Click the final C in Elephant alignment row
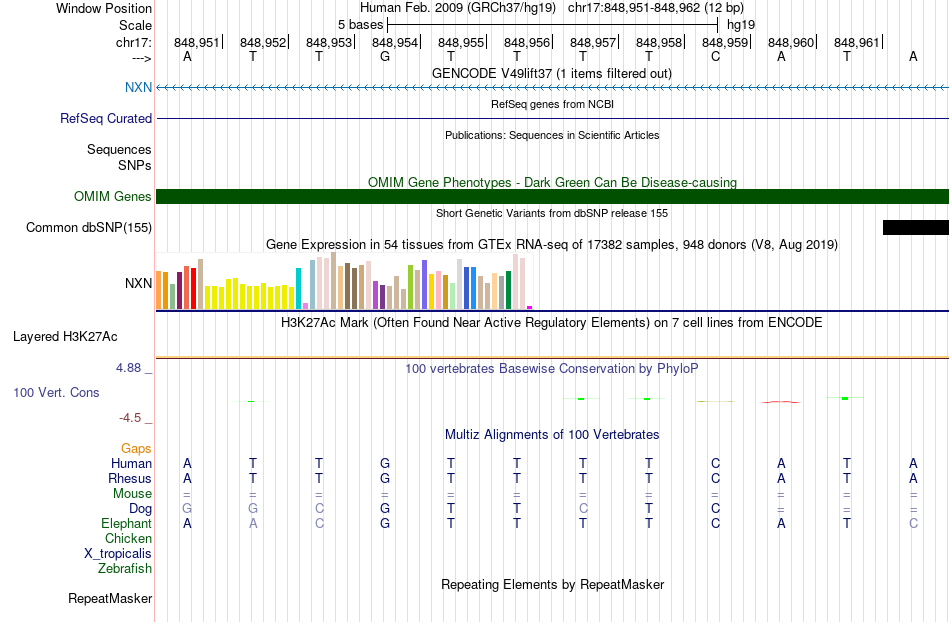Screen dimensions: 950x622 pyautogui.click(x=913, y=523)
